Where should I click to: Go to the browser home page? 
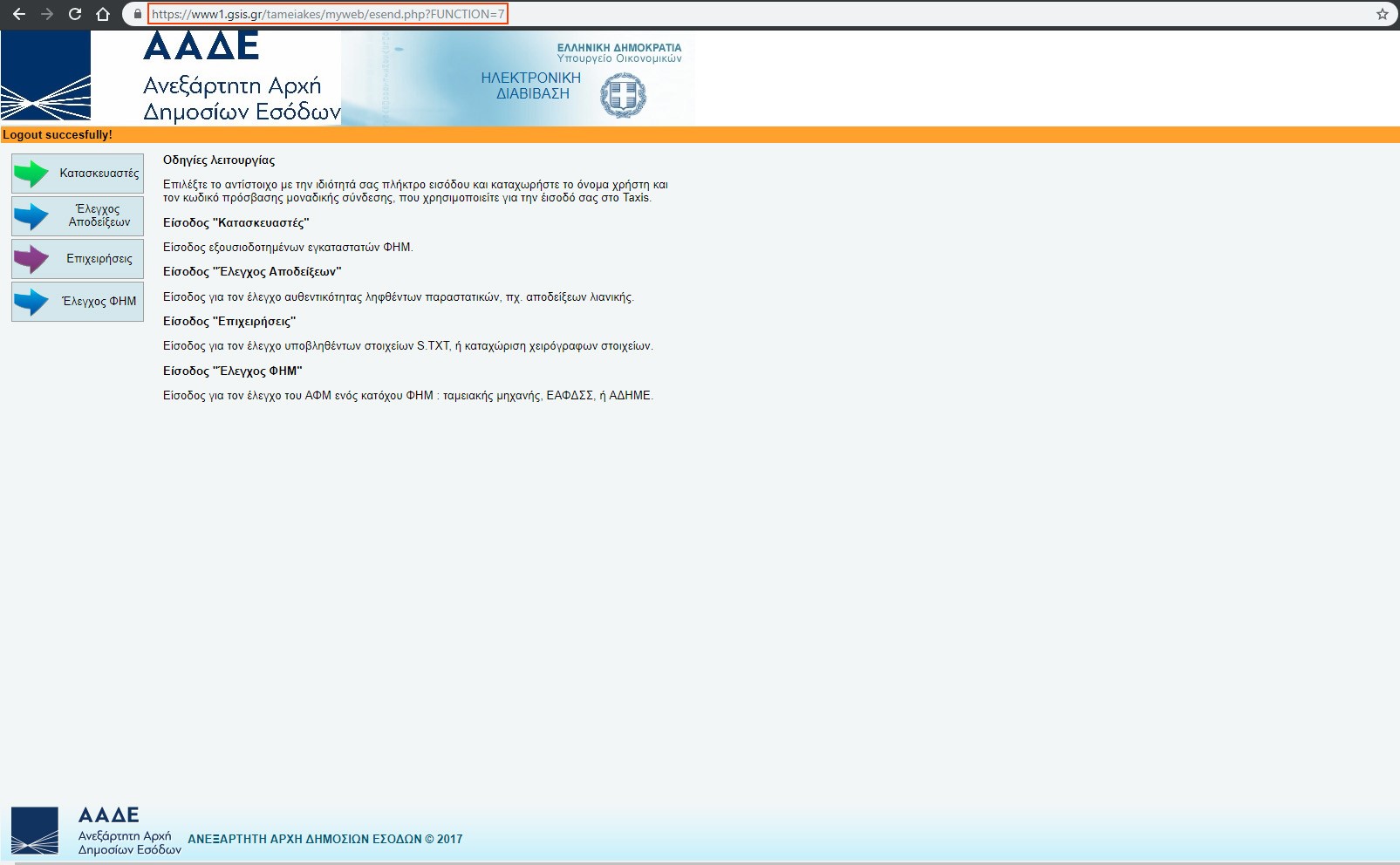point(103,14)
